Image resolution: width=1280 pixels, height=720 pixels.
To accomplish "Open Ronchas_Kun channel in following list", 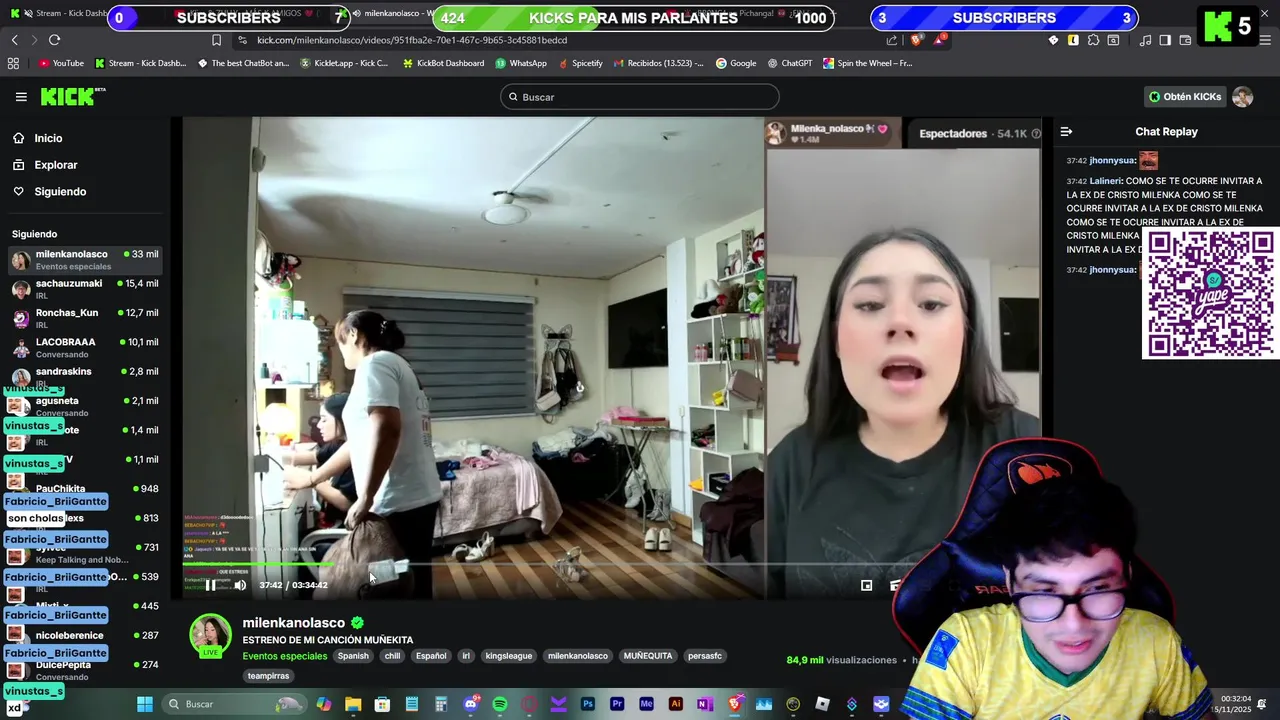I will pyautogui.click(x=85, y=318).
